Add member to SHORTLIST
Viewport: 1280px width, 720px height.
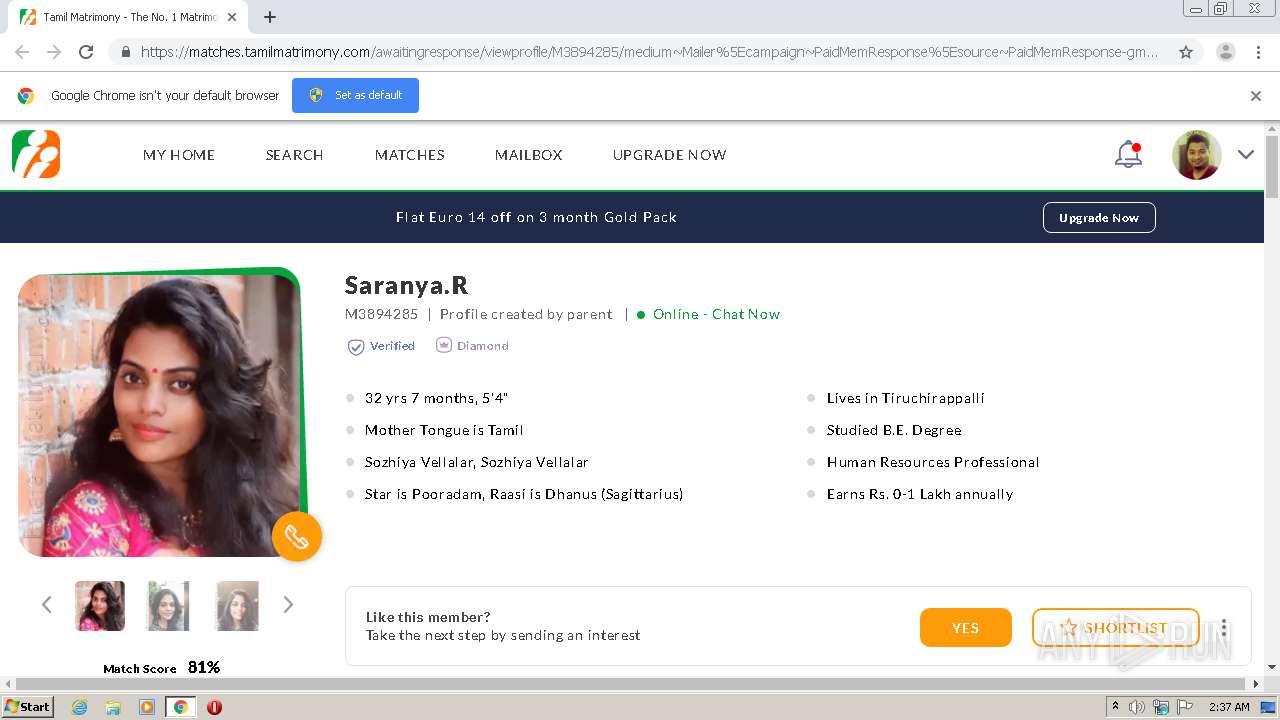[x=1115, y=627]
